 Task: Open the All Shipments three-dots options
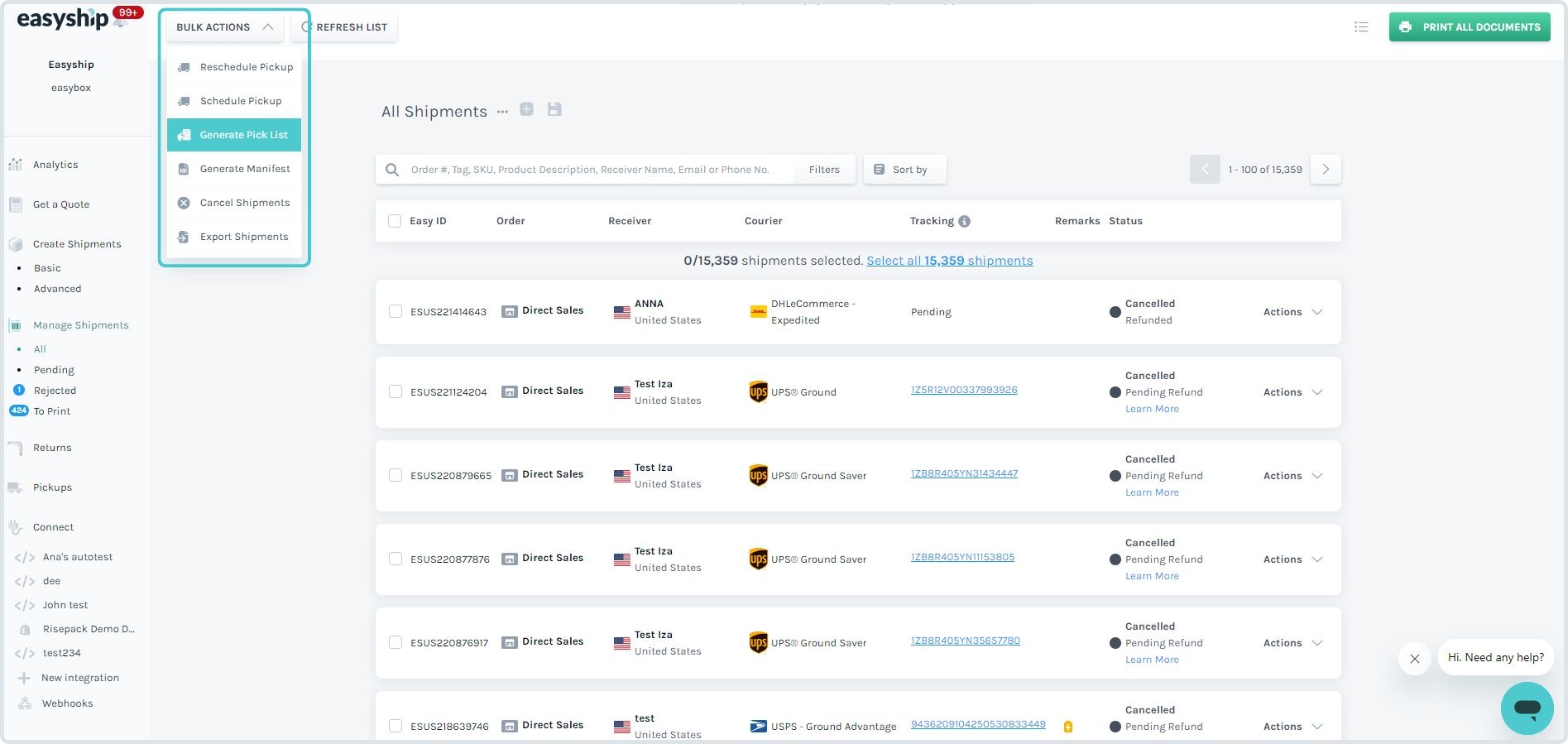pyautogui.click(x=502, y=112)
